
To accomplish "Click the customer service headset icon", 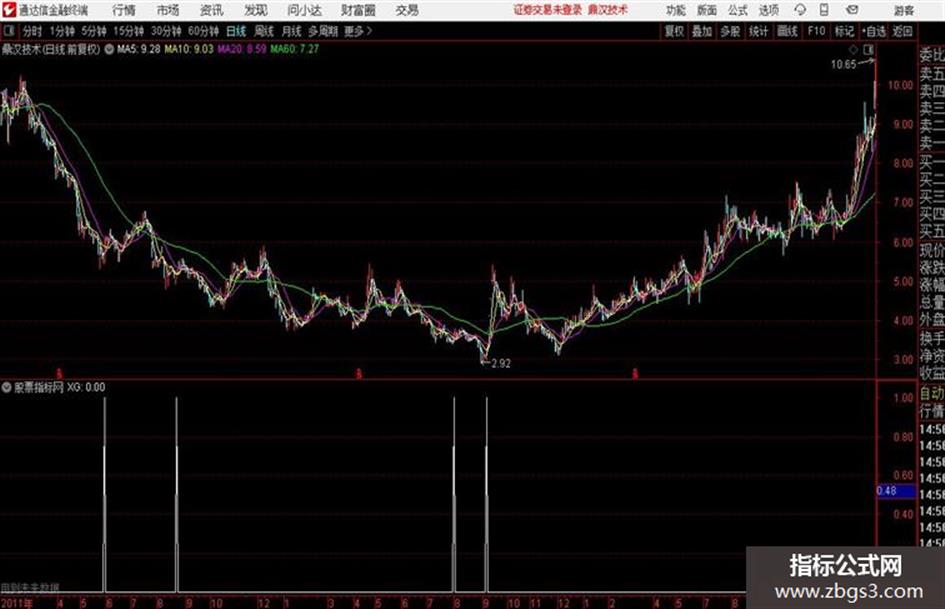I will (x=800, y=10).
